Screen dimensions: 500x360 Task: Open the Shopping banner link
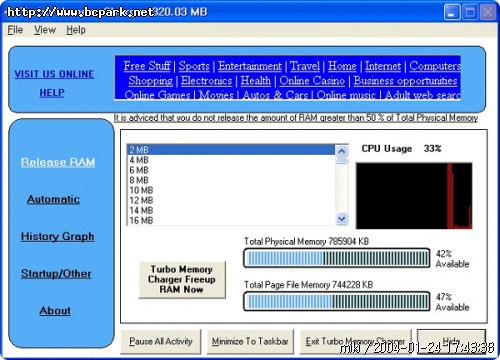151,81
